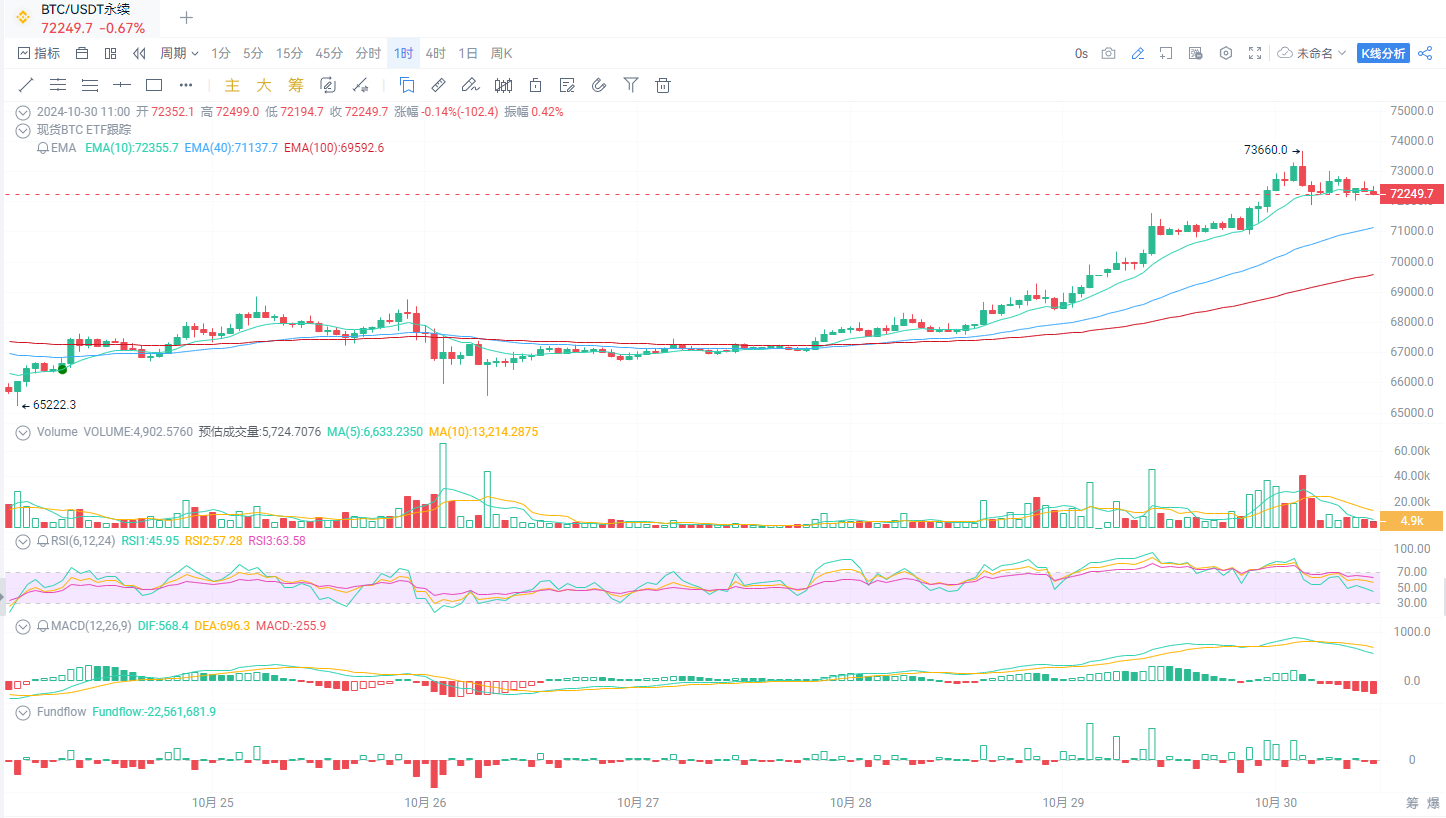Open the 指标 indicators menu
1446x818 pixels.
(39, 53)
